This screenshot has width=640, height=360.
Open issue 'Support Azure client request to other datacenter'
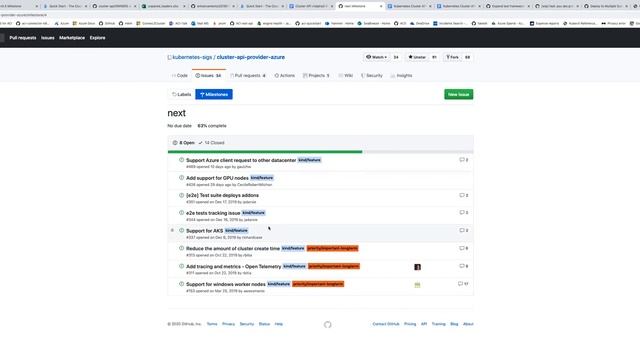241,160
